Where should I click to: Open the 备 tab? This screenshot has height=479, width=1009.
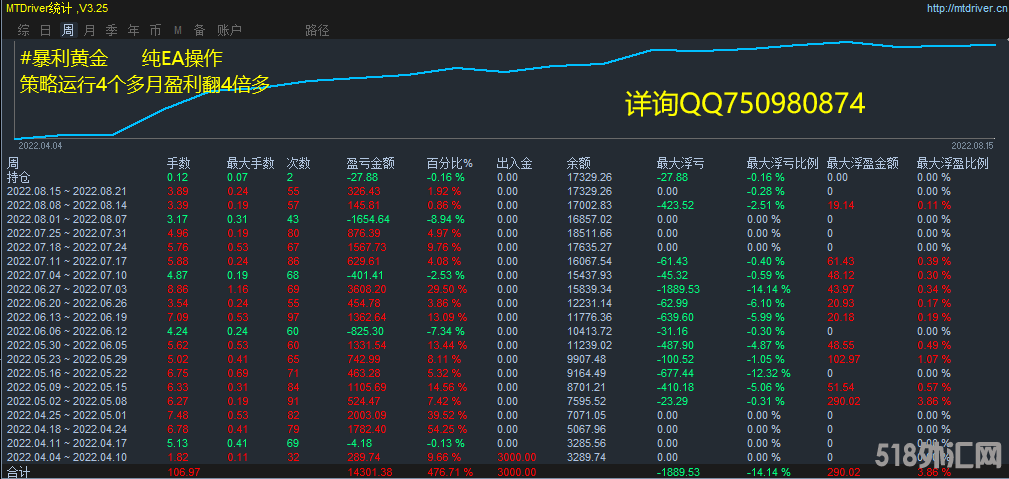click(x=199, y=30)
